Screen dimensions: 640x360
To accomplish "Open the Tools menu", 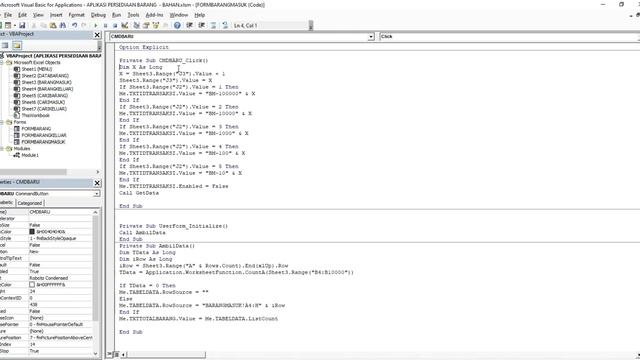I will point(133,15).
